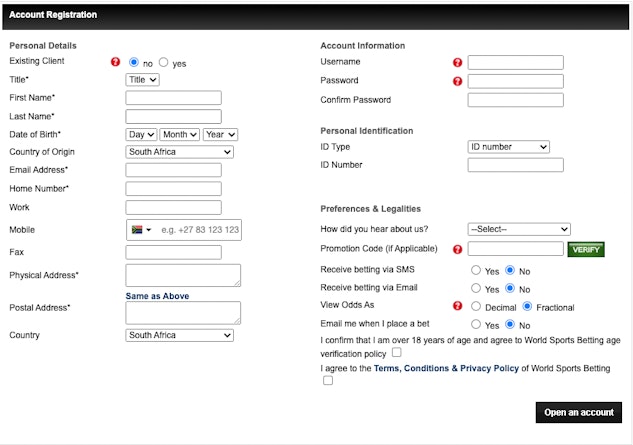Click the help icon beside View Odds As

point(457,306)
